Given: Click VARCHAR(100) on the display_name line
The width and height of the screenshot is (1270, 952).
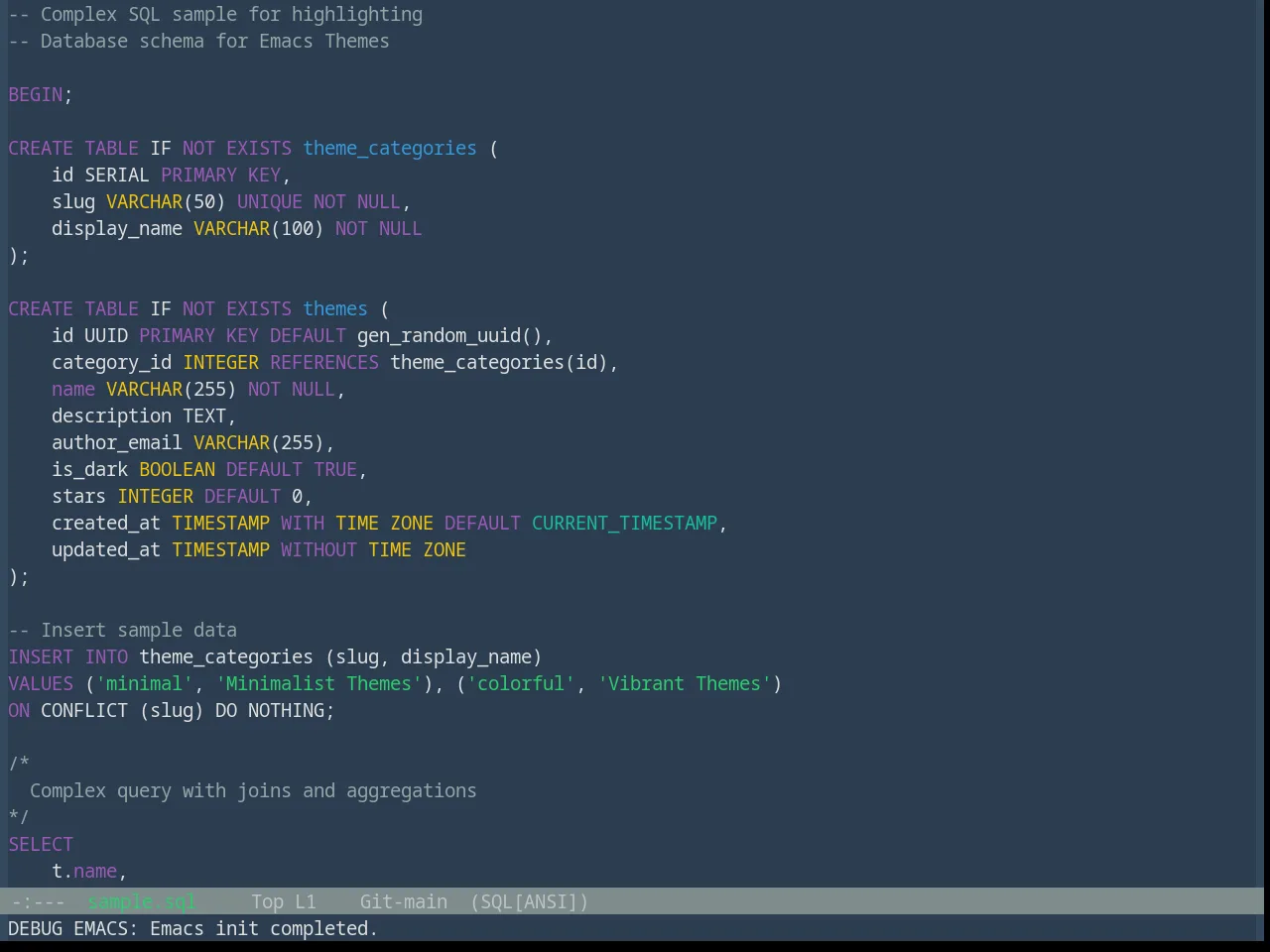Looking at the screenshot, I should 259,228.
